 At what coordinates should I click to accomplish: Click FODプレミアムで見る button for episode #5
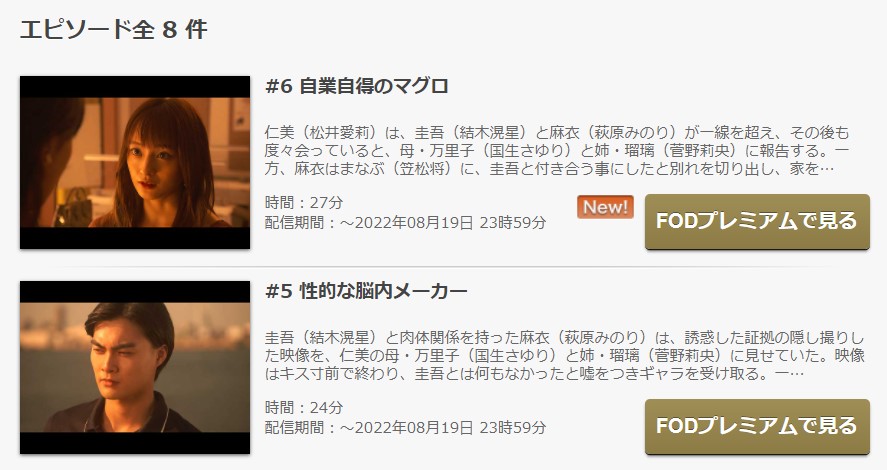pos(757,426)
